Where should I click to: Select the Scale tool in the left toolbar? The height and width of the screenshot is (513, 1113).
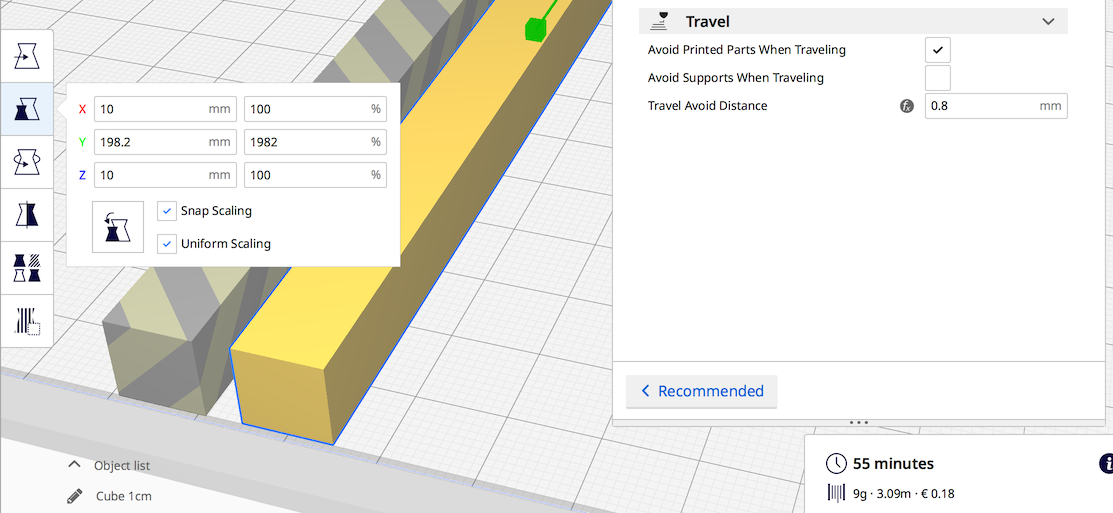coord(27,109)
